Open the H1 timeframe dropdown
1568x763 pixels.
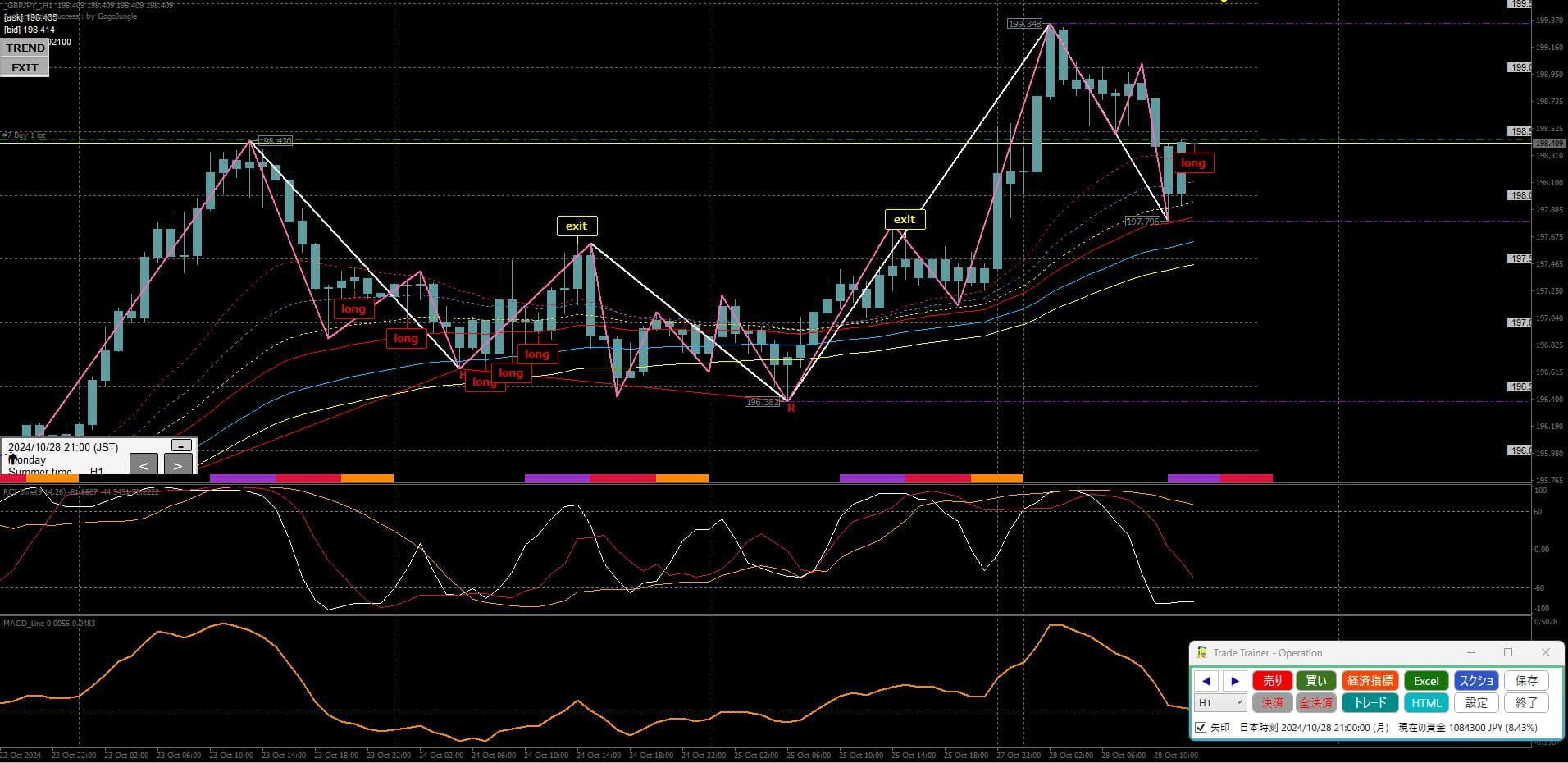tap(1221, 703)
